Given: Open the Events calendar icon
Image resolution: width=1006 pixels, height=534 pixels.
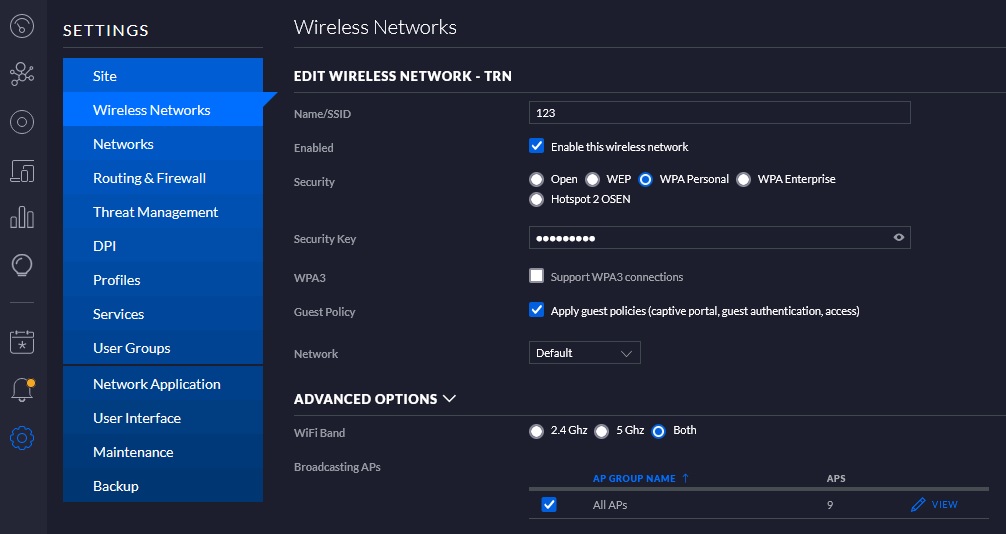Looking at the screenshot, I should 22,341.
